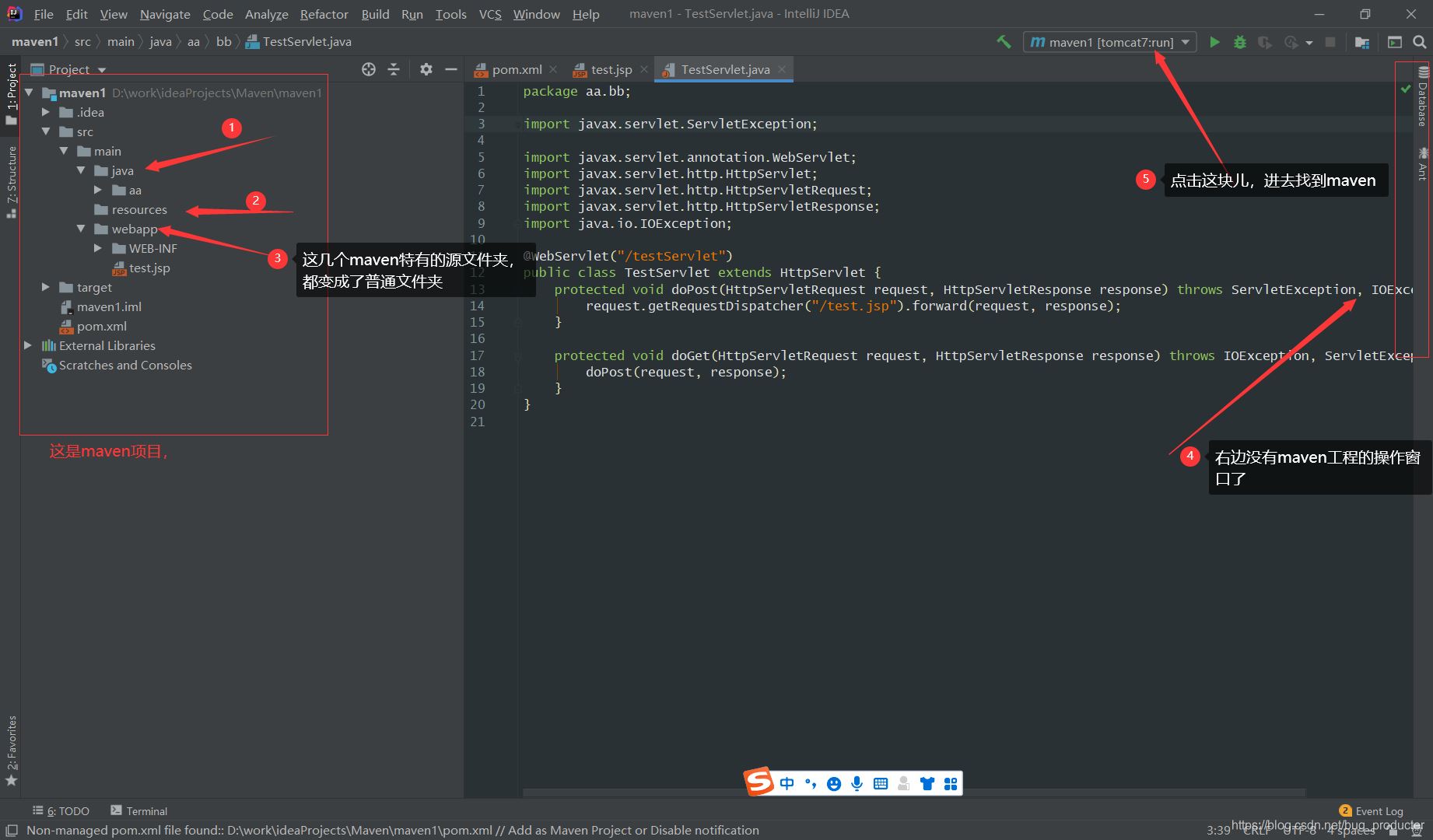Click the Search Everywhere magnifier icon

coord(1419,42)
